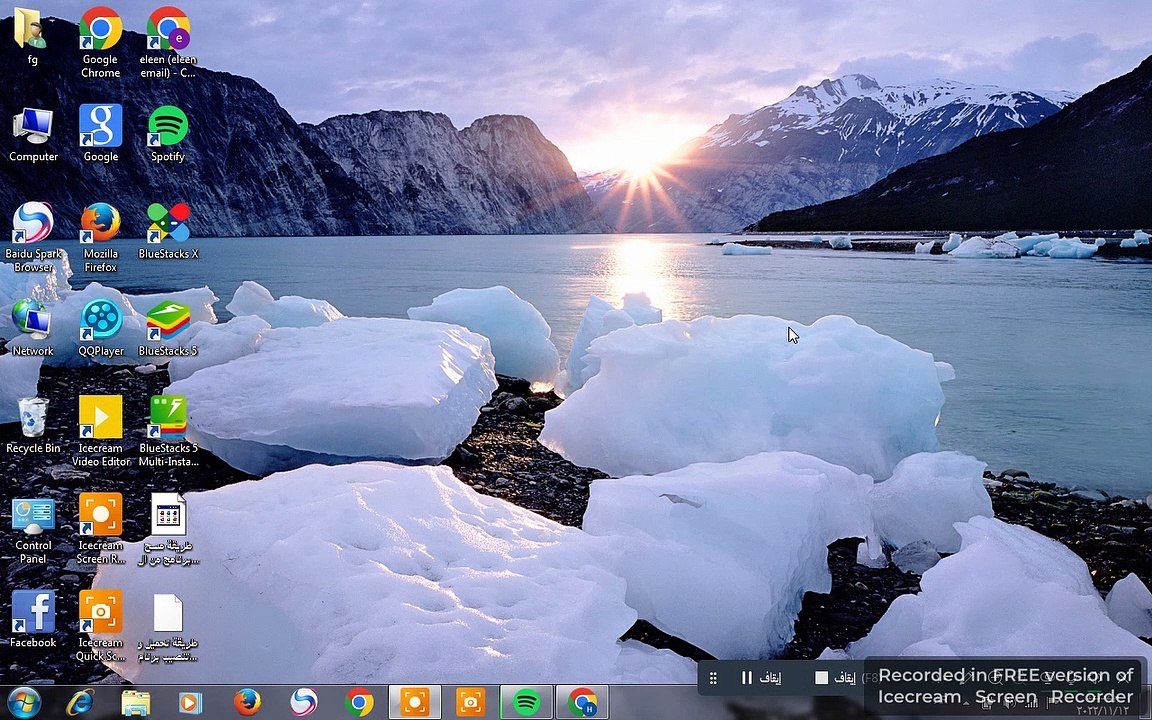Select the Recycle Bin icon
1152x720 pixels.
(33, 425)
